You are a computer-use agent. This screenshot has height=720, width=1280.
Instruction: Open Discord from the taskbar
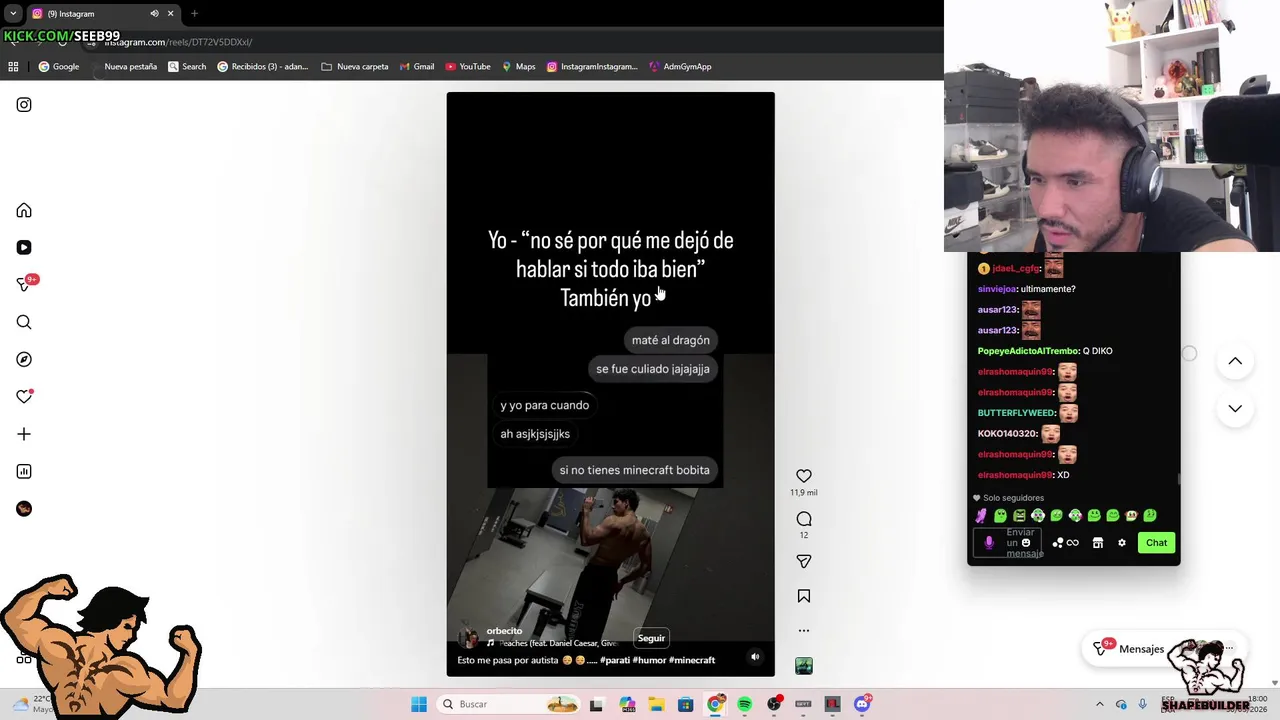pos(862,704)
